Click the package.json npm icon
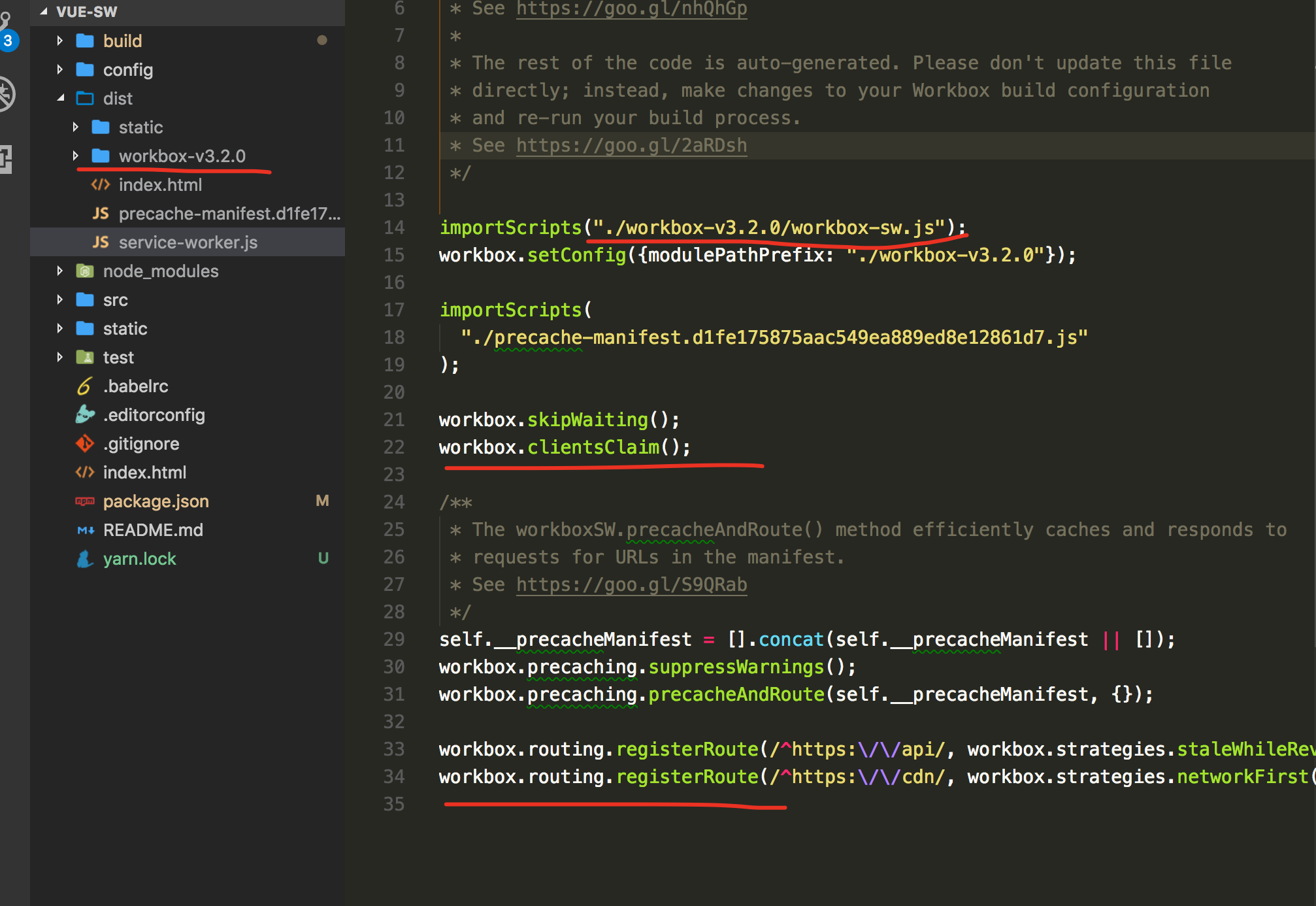The height and width of the screenshot is (906, 1316). click(85, 501)
